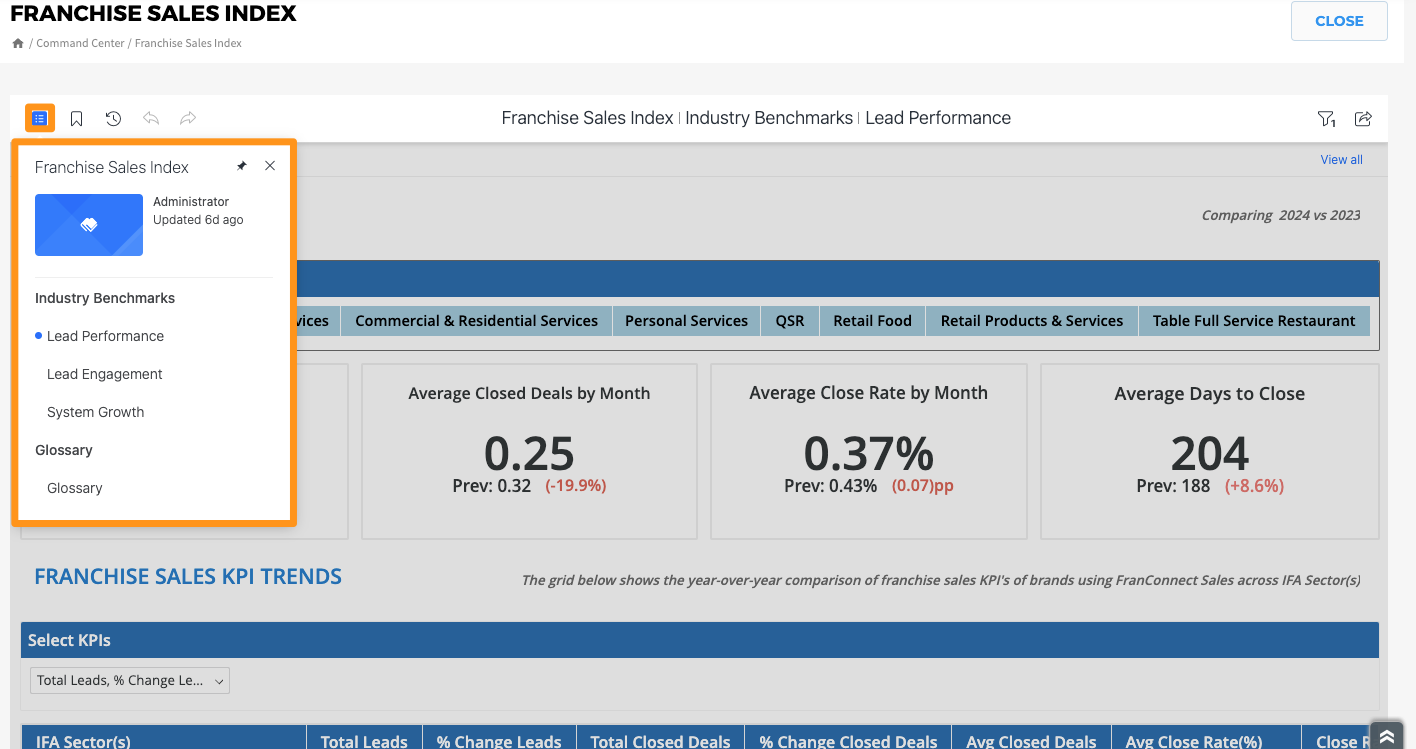Open the bookmarks icon in toolbar

coord(76,119)
